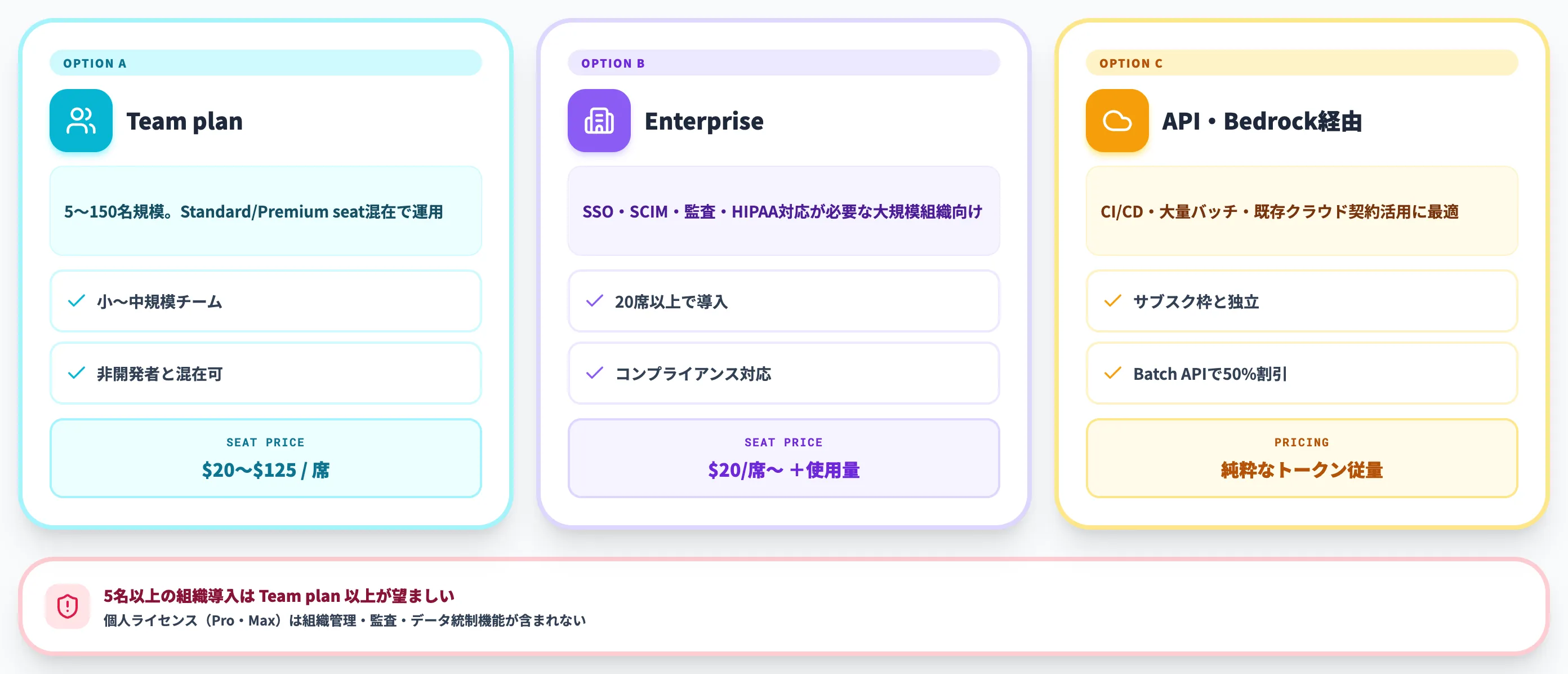Click the SEAT PRICE label under Enterprise
Viewport: 1568px width, 674px height.
tap(783, 442)
